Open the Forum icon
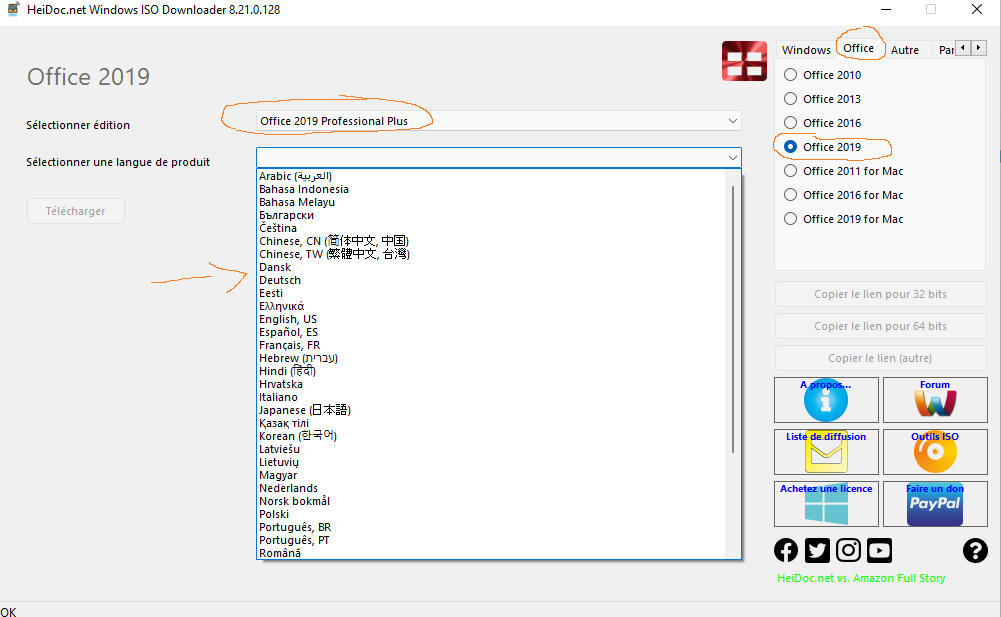This screenshot has width=1001, height=617. [x=935, y=400]
